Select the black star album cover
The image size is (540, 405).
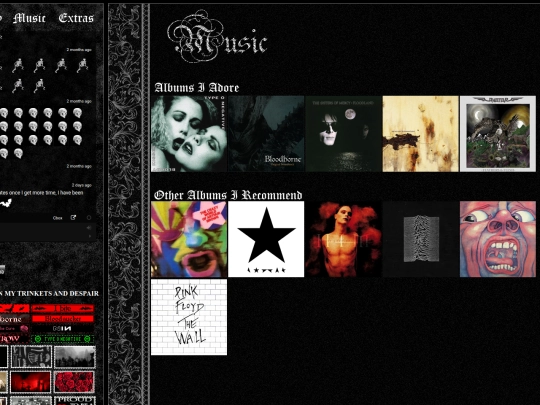[266, 239]
